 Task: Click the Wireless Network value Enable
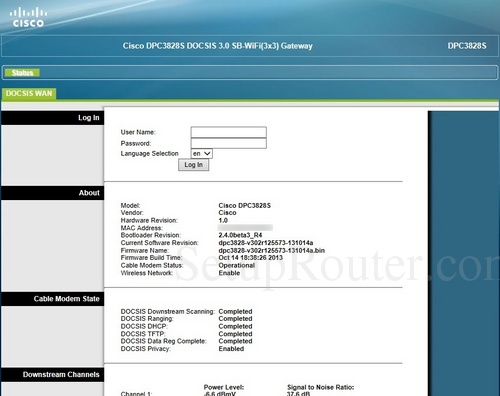pos(229,273)
